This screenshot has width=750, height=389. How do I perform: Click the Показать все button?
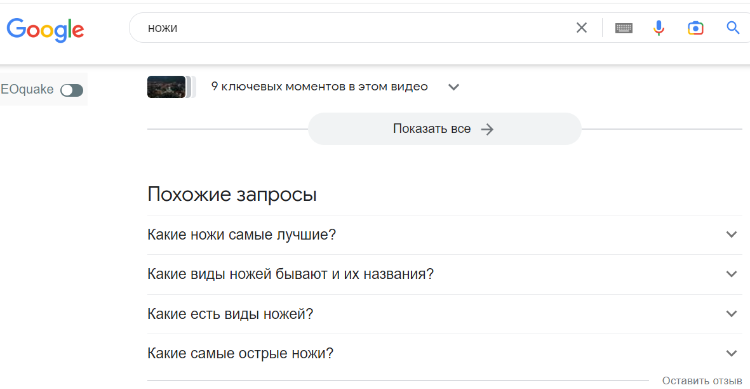pos(444,129)
